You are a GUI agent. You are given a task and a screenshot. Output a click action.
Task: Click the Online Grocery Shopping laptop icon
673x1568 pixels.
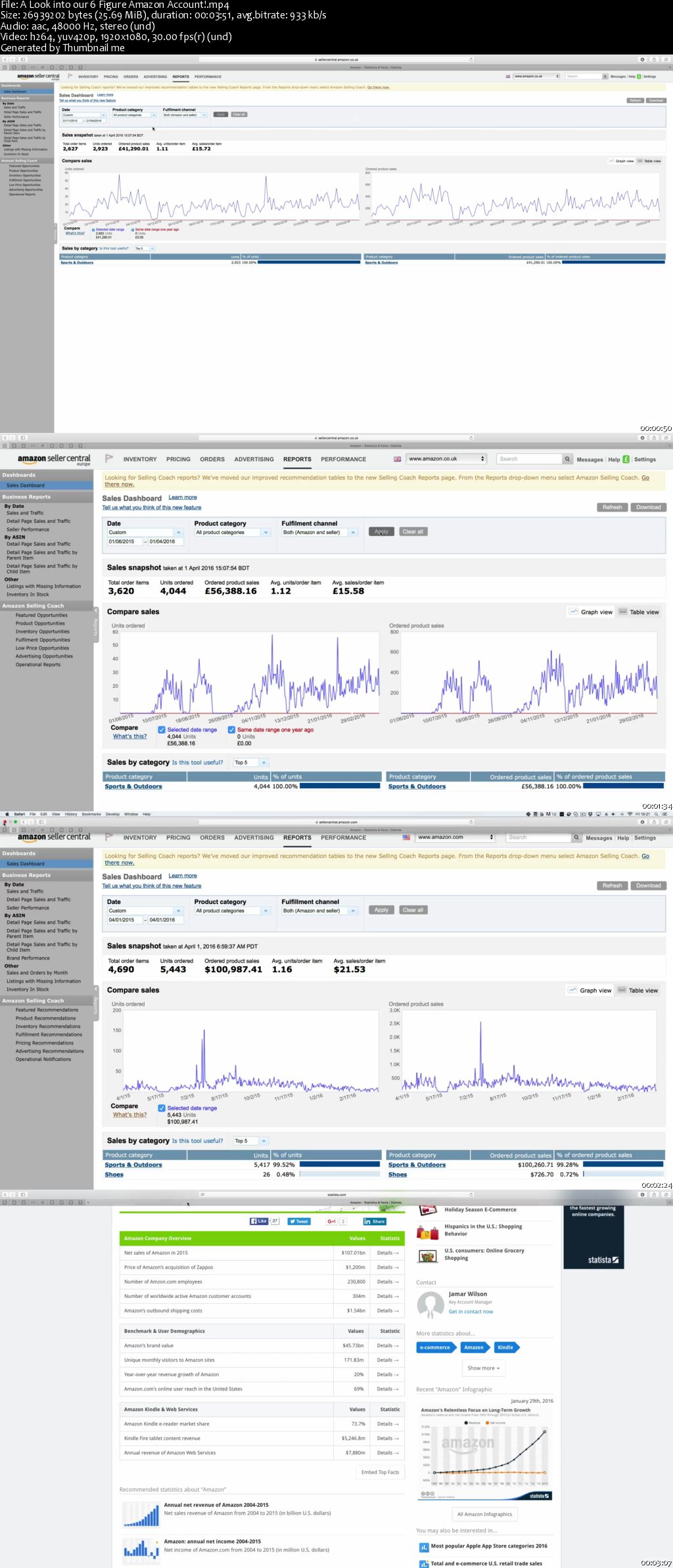[428, 1255]
